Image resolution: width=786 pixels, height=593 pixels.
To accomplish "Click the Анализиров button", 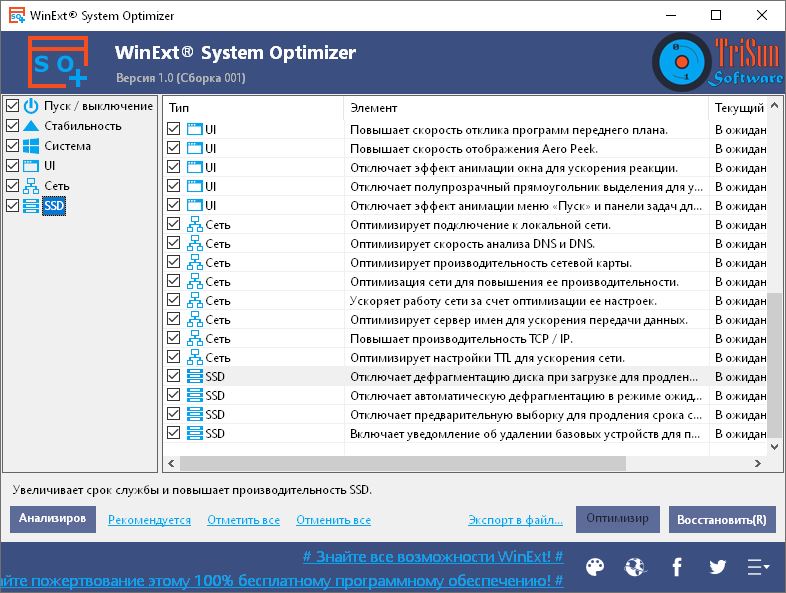I will point(53,519).
